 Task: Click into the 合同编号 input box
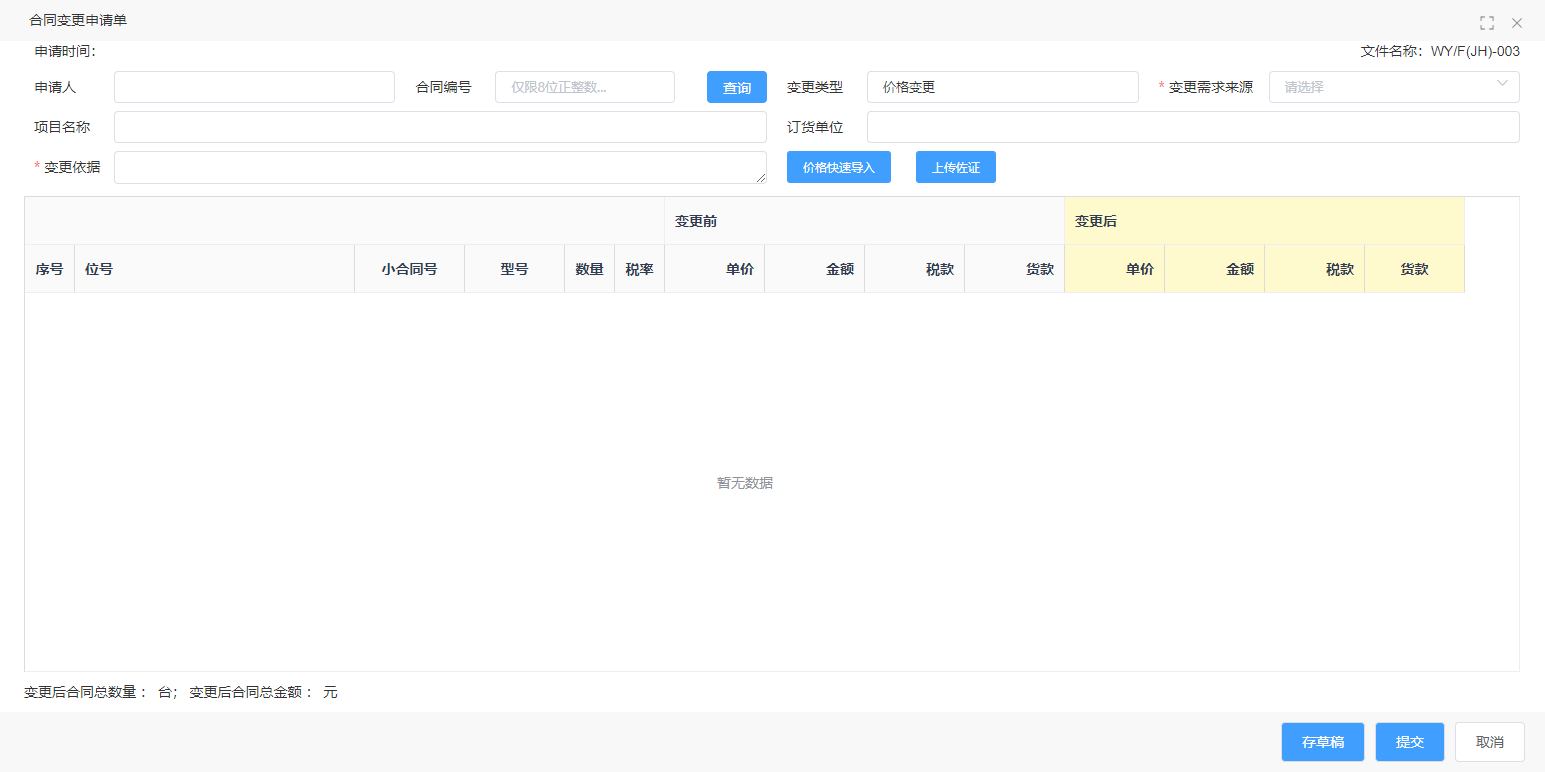[584, 87]
